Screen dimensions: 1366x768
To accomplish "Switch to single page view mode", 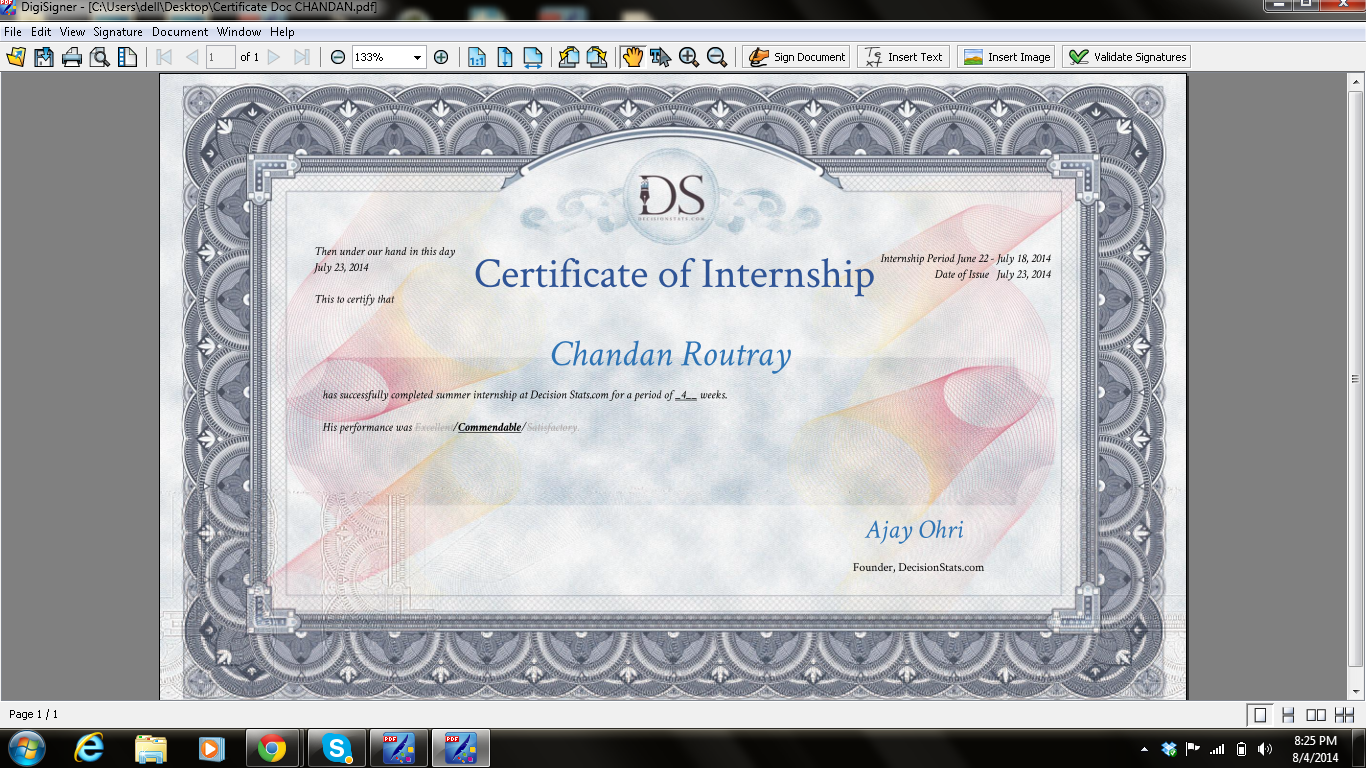I will (x=1261, y=714).
